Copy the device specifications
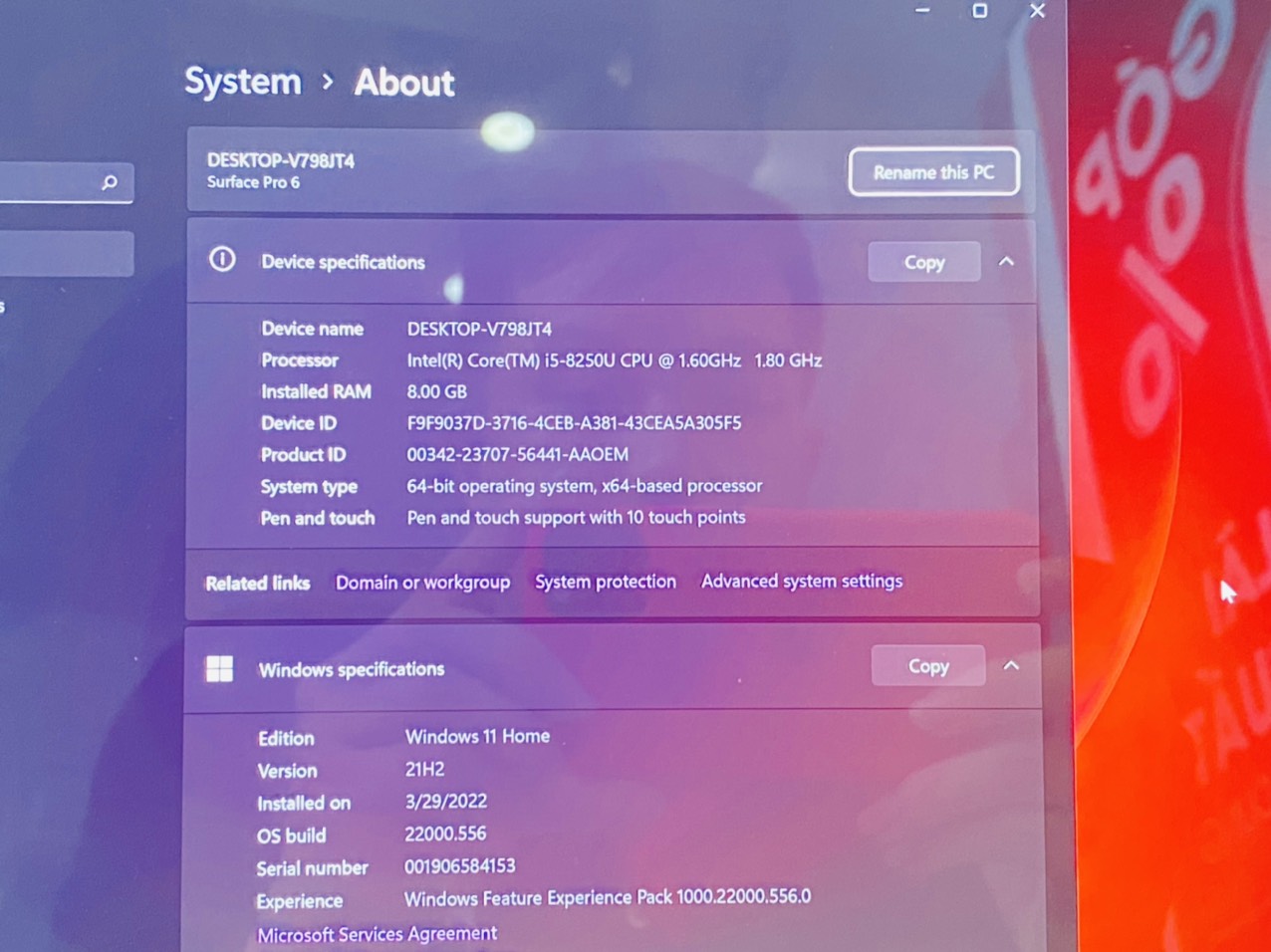 923,262
